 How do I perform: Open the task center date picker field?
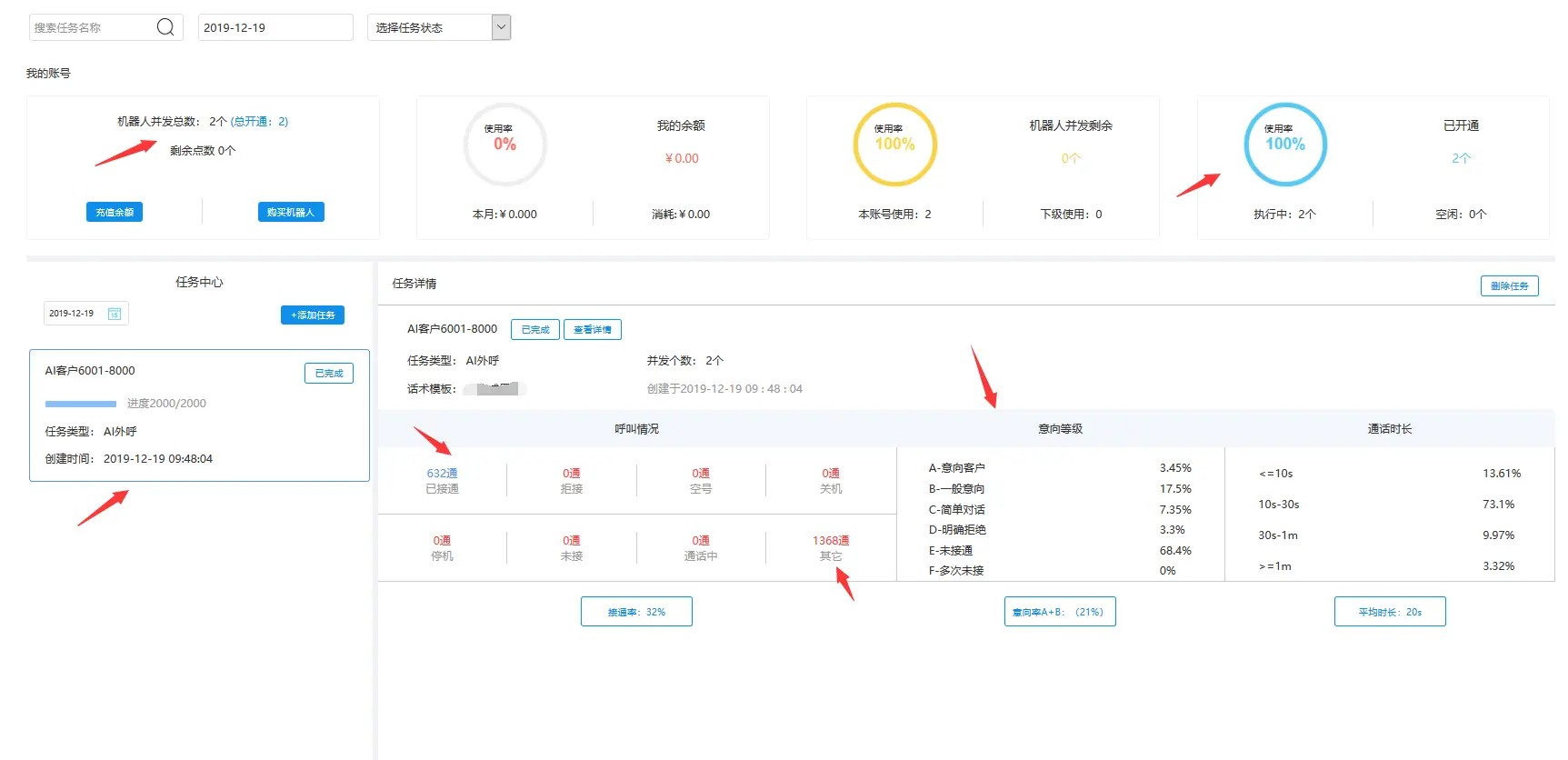tap(85, 314)
